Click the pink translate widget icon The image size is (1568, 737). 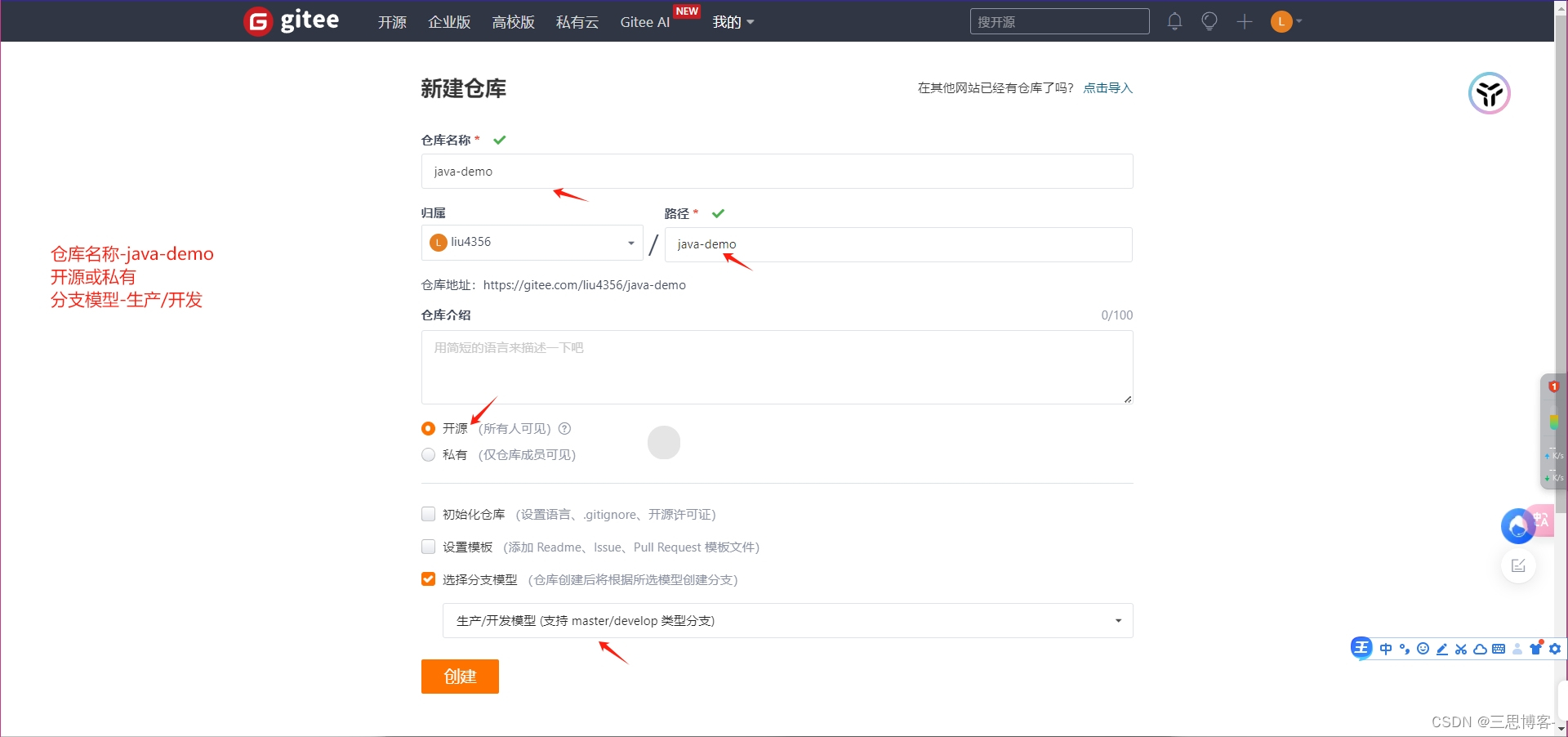coord(1543,520)
